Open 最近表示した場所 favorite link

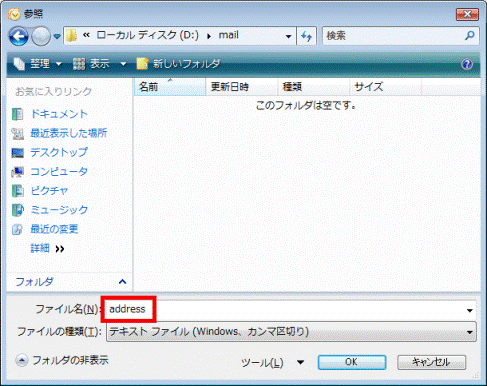click(69, 133)
